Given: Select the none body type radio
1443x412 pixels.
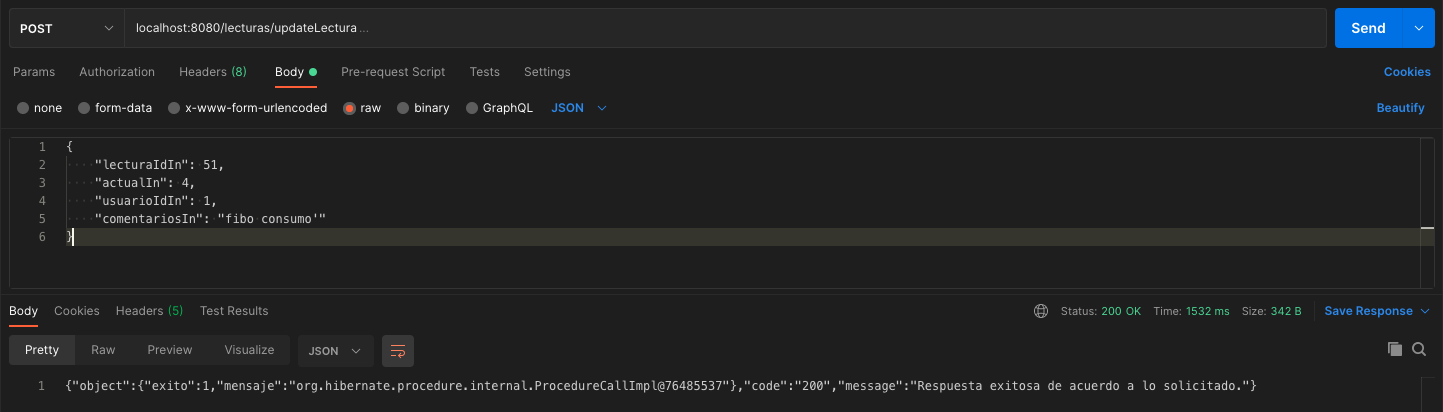Looking at the screenshot, I should tap(23, 108).
